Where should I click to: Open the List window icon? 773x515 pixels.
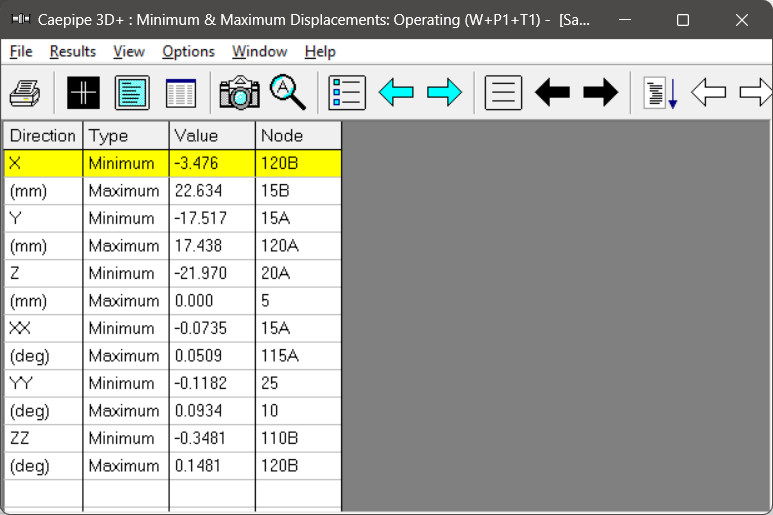coord(132,93)
